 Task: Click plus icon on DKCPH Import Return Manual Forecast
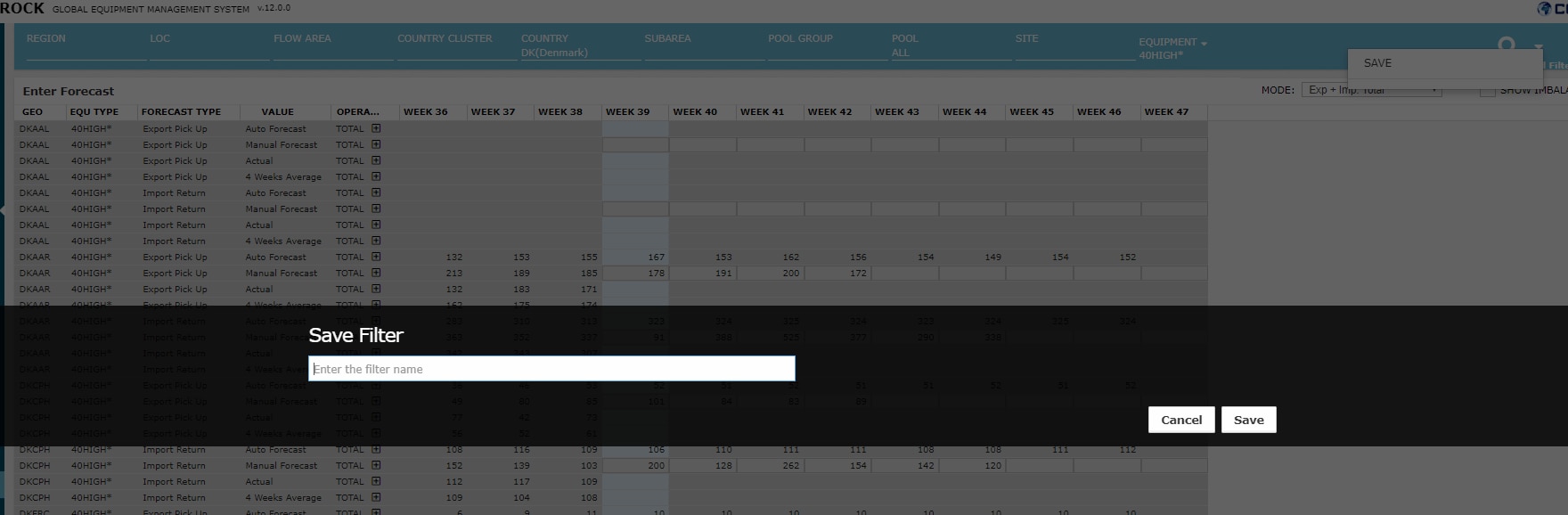click(376, 465)
